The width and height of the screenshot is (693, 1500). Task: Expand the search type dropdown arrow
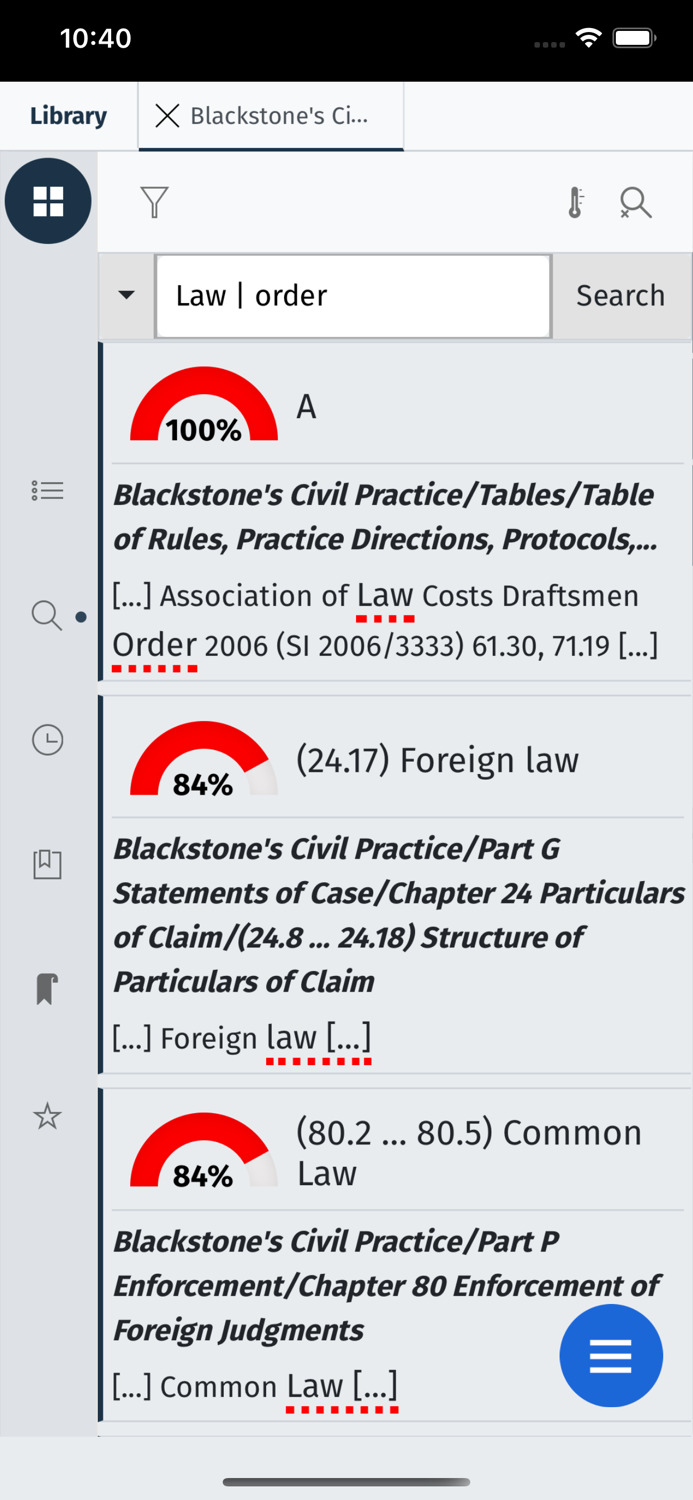click(126, 295)
